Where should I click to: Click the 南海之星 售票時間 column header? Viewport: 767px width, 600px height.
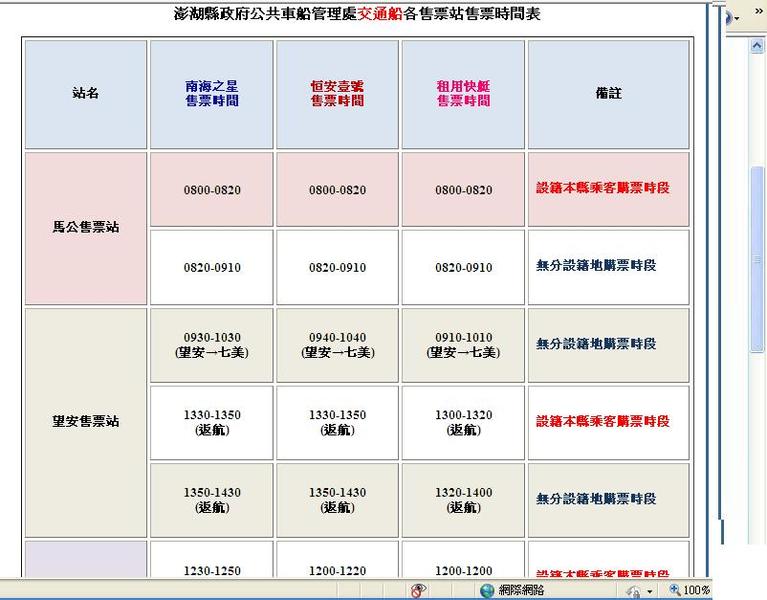(211, 94)
